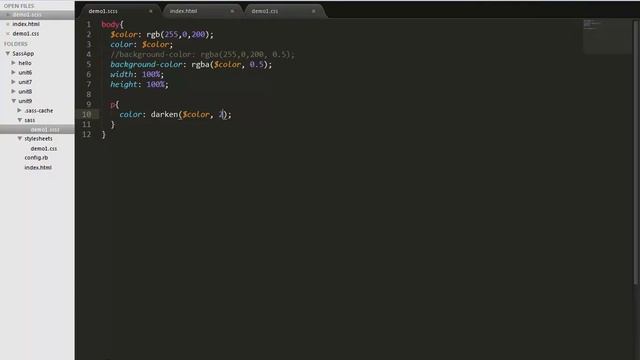The height and width of the screenshot is (360, 640).
Task: Click line number 12 in the gutter
Action: 87,134
